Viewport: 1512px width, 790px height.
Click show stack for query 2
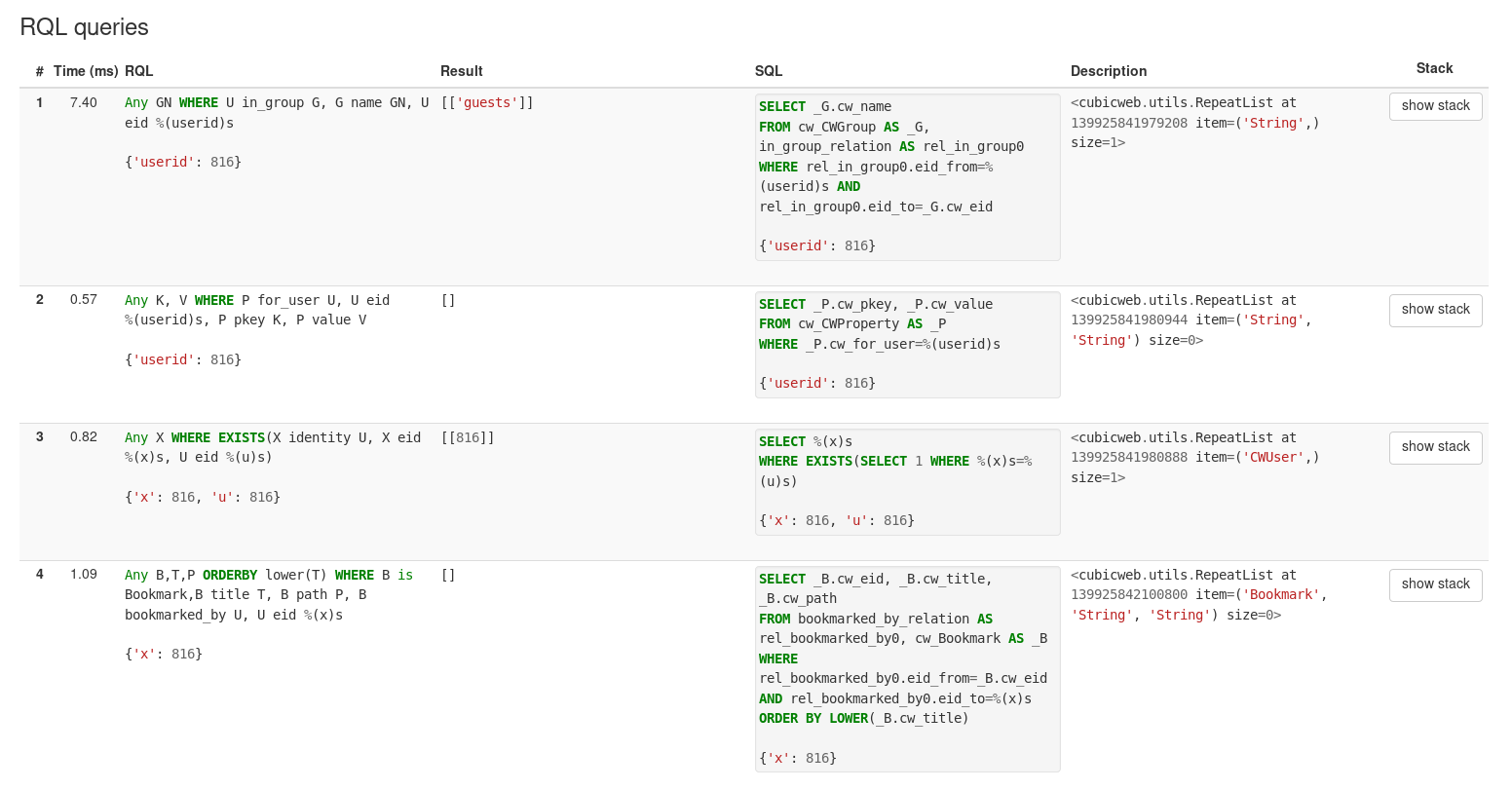(1435, 310)
